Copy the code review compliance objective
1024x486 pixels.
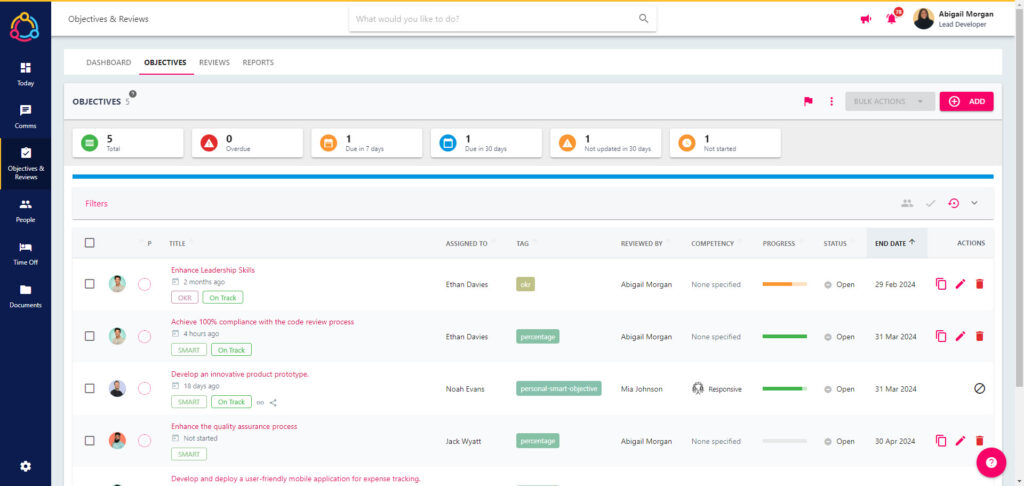click(941, 336)
